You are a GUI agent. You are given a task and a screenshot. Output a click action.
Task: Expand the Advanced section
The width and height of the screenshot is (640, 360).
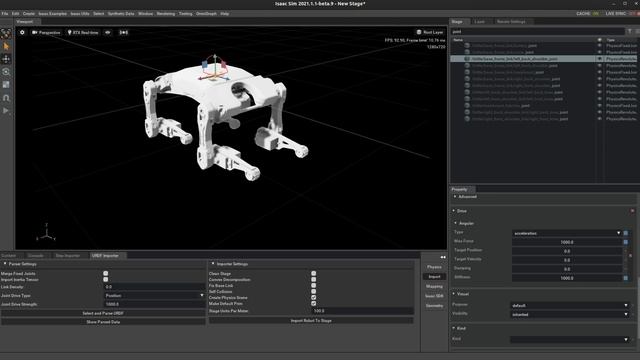[455, 197]
